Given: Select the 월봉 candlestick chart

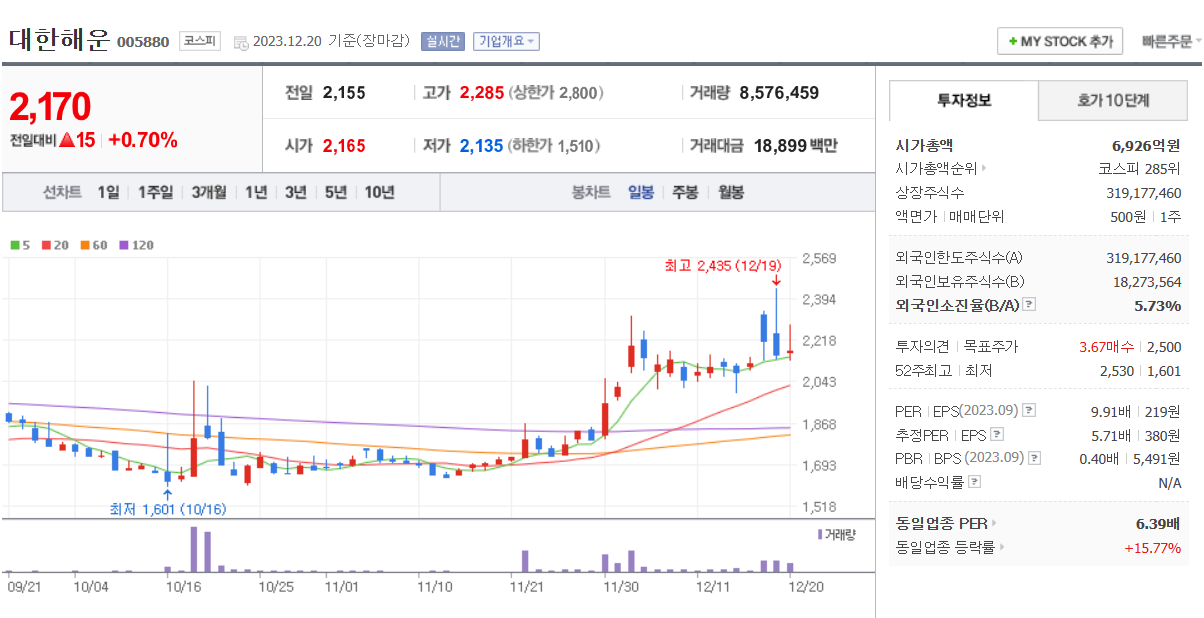Looking at the screenshot, I should pyautogui.click(x=731, y=192).
